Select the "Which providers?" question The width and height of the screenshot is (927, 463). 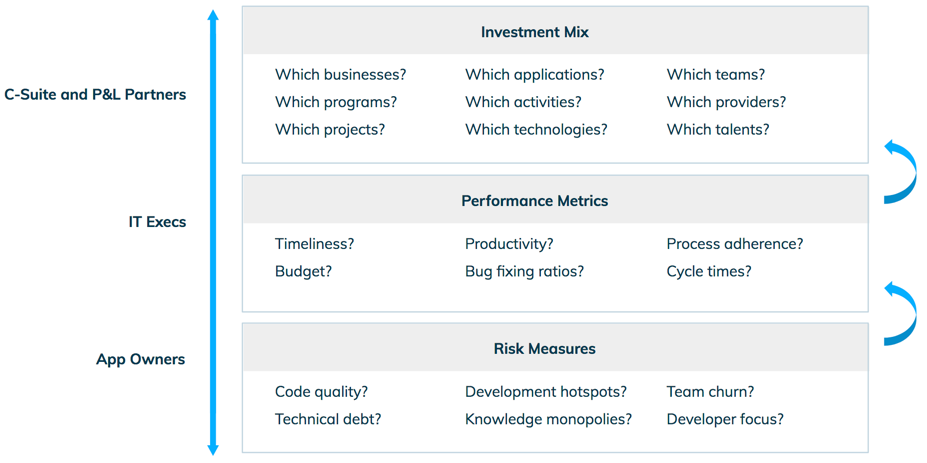726,102
